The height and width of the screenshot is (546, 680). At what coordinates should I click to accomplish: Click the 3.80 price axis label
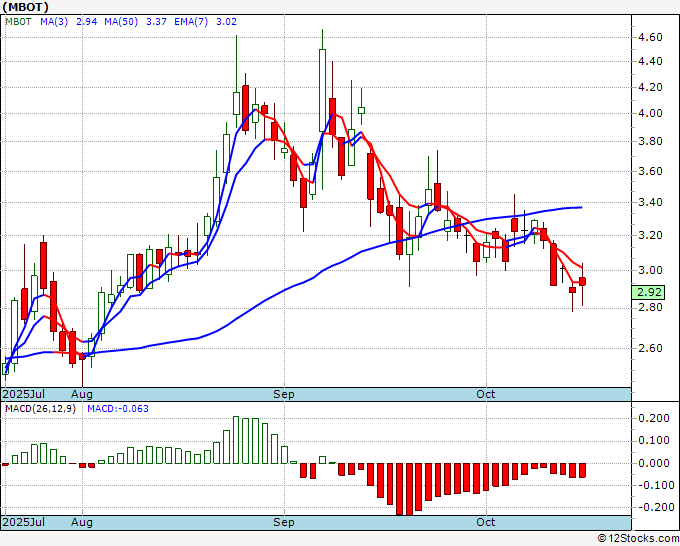(x=650, y=141)
